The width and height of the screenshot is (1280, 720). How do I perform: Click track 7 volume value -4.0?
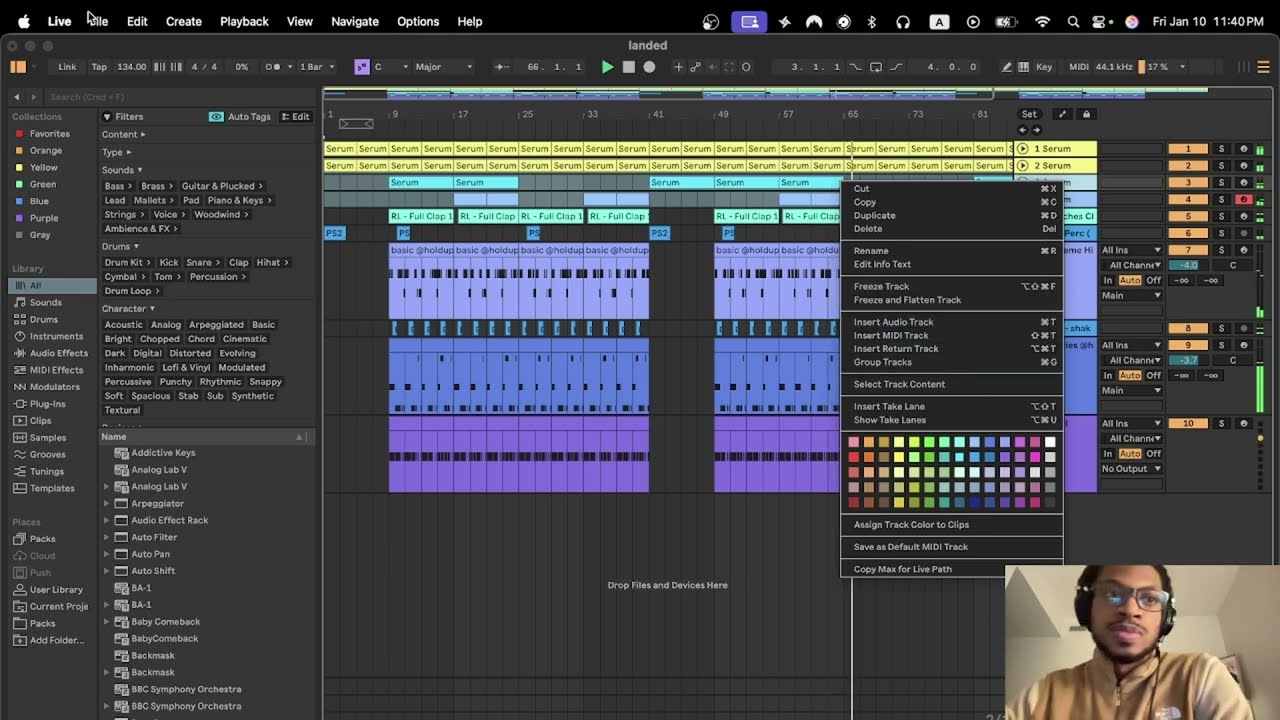coord(1188,265)
